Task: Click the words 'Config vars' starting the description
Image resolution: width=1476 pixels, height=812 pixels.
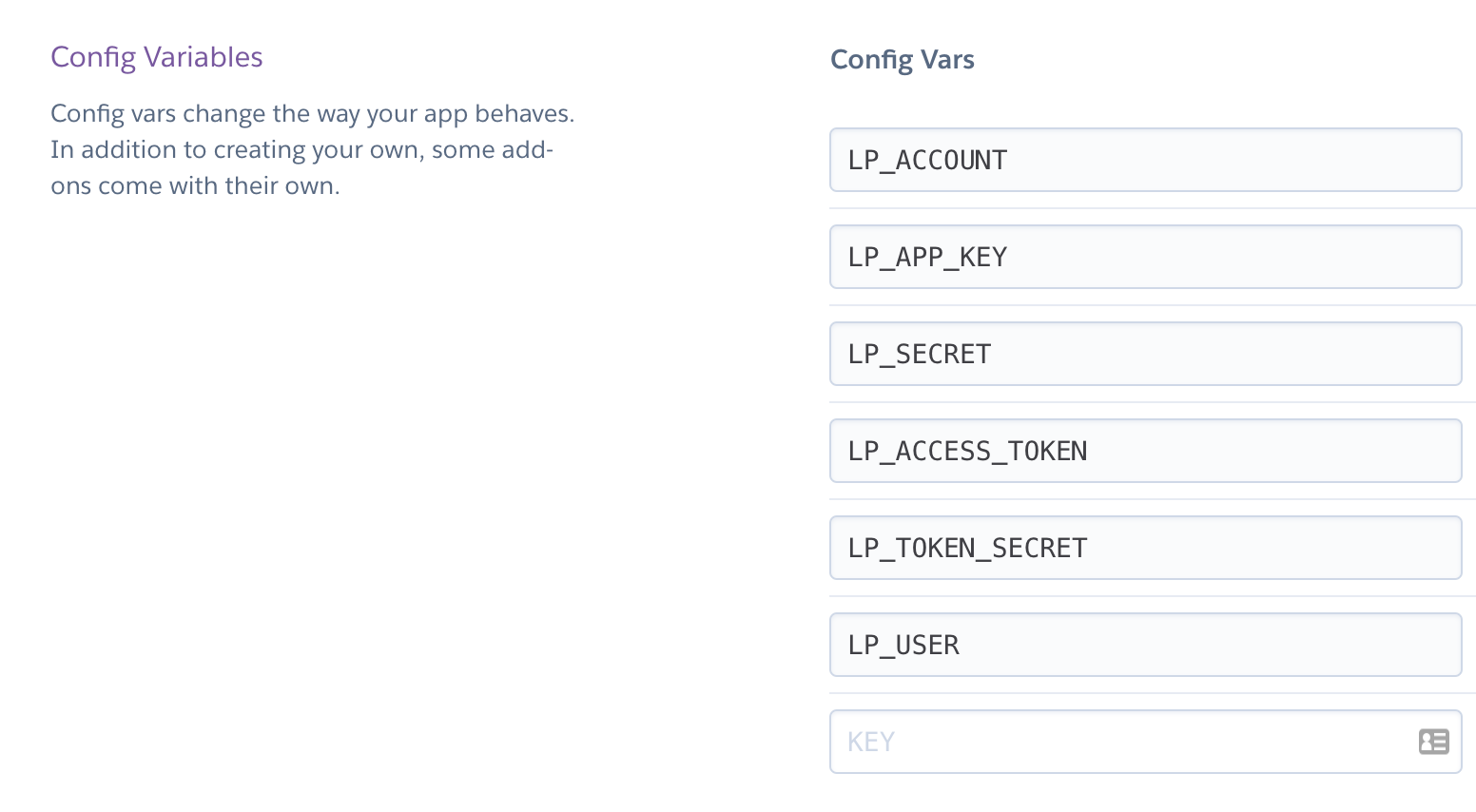Action: pos(113,114)
